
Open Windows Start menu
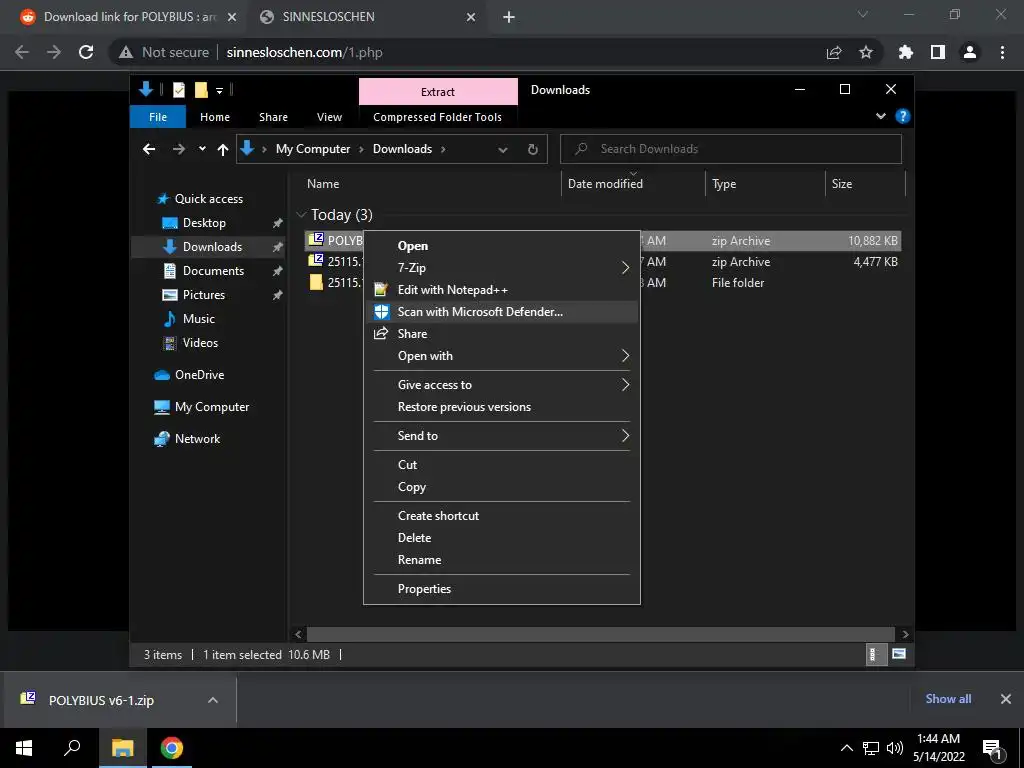click(24, 748)
